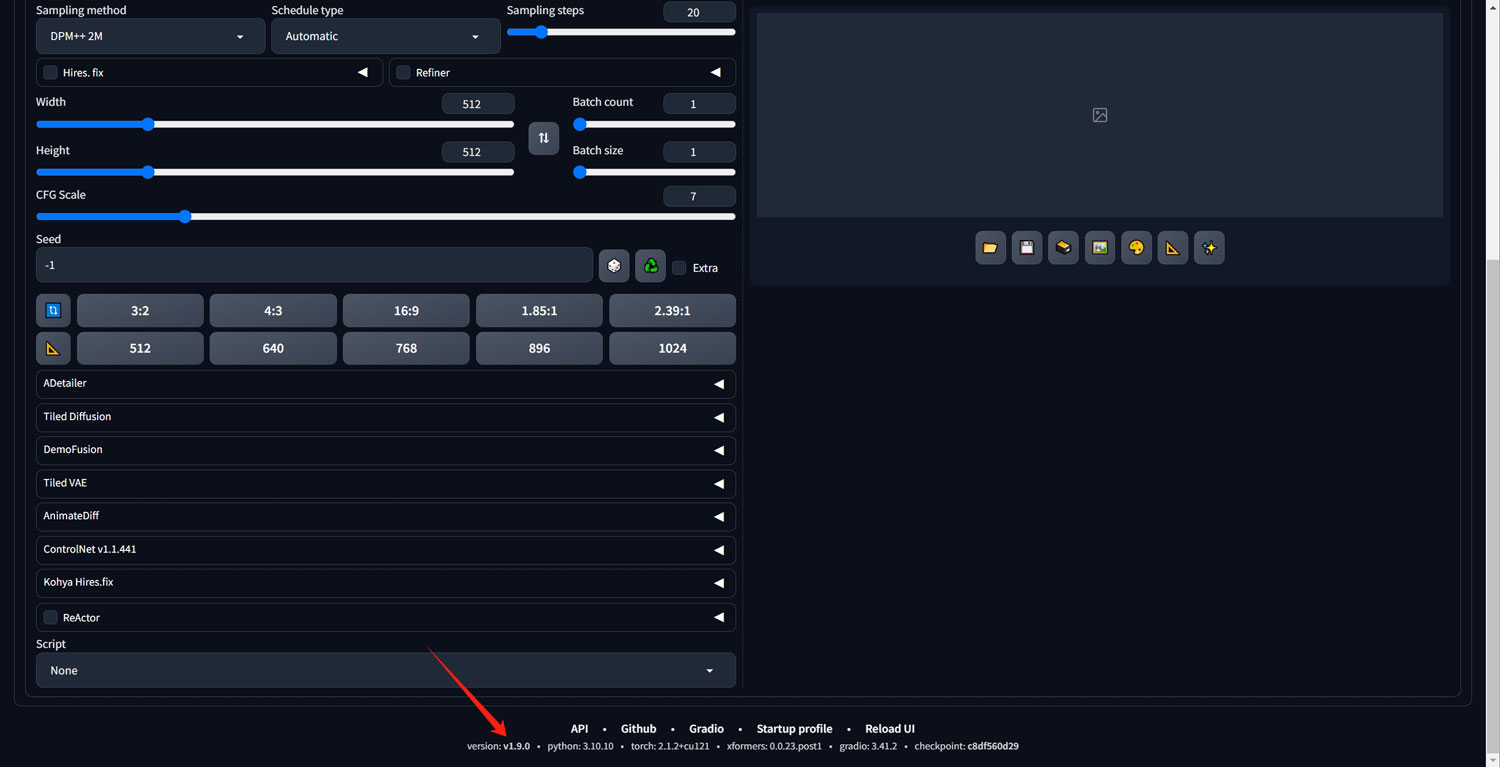
Task: Enable the Hires. fix checkbox
Action: (50, 72)
